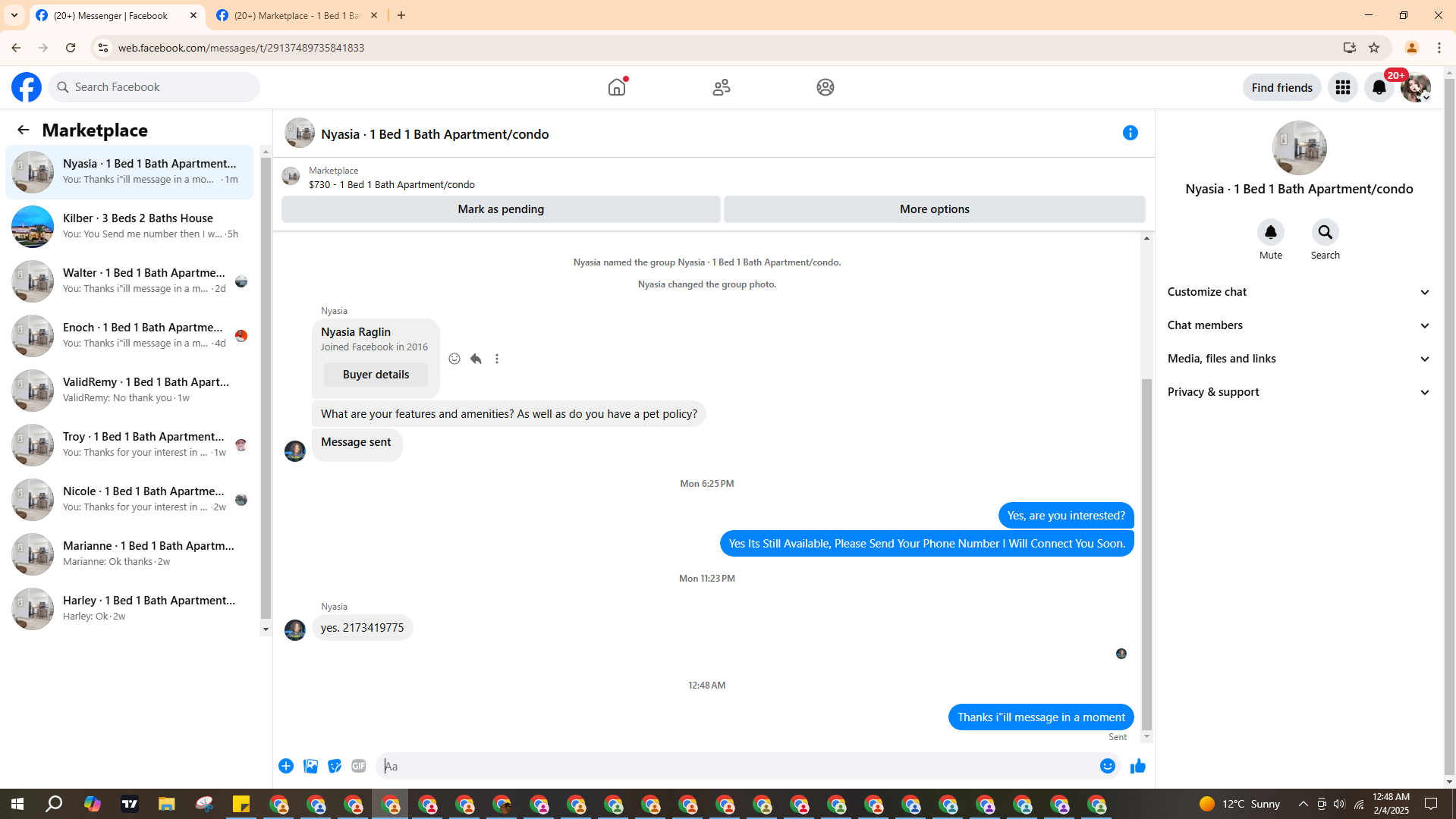The height and width of the screenshot is (819, 1456).
Task: Open the Nyasia chat header title
Action: 435,134
